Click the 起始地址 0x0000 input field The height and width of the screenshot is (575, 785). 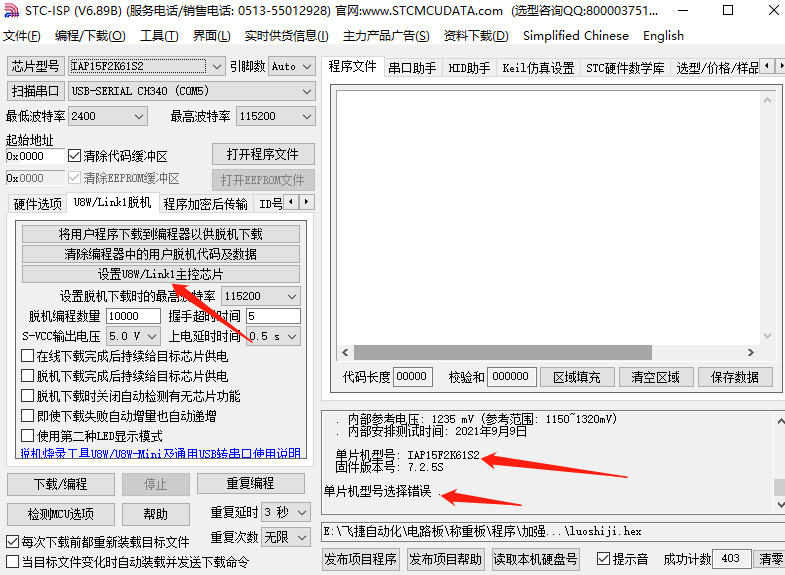click(x=36, y=156)
